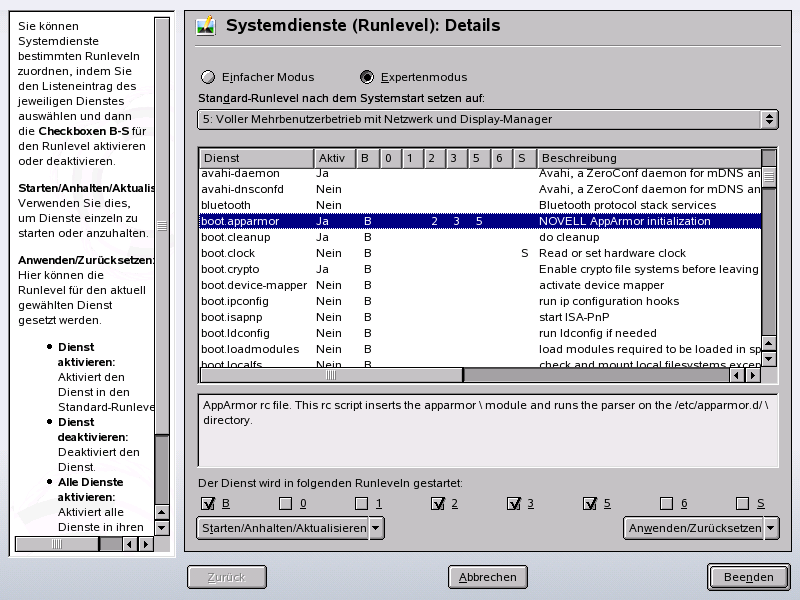Screen dimensions: 800x600
Task: Sort table by Dienst column header
Action: (x=256, y=158)
